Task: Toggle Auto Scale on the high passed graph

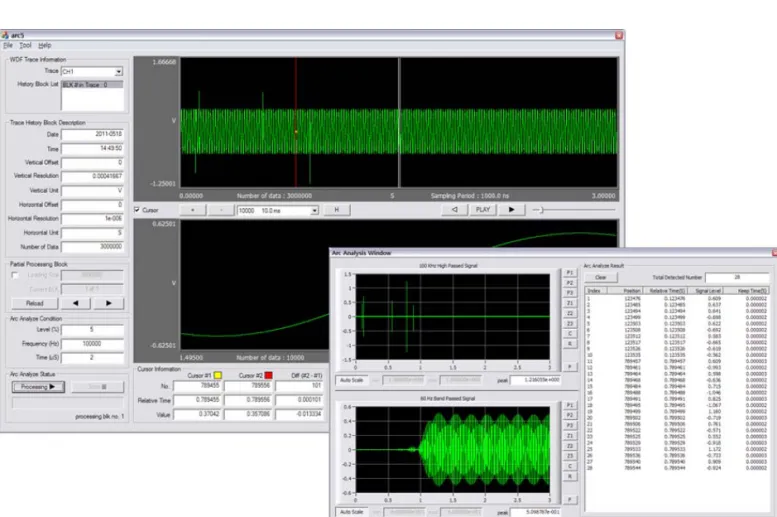Action: [x=351, y=380]
